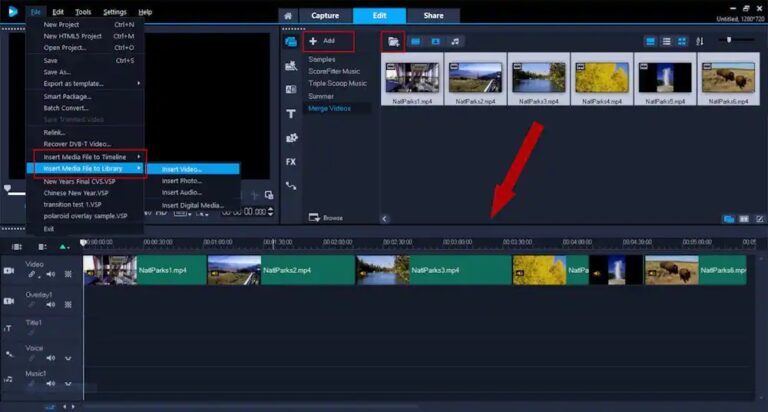This screenshot has width=768, height=412.
Task: Click the Video track camera icon
Action: click(x=9, y=270)
